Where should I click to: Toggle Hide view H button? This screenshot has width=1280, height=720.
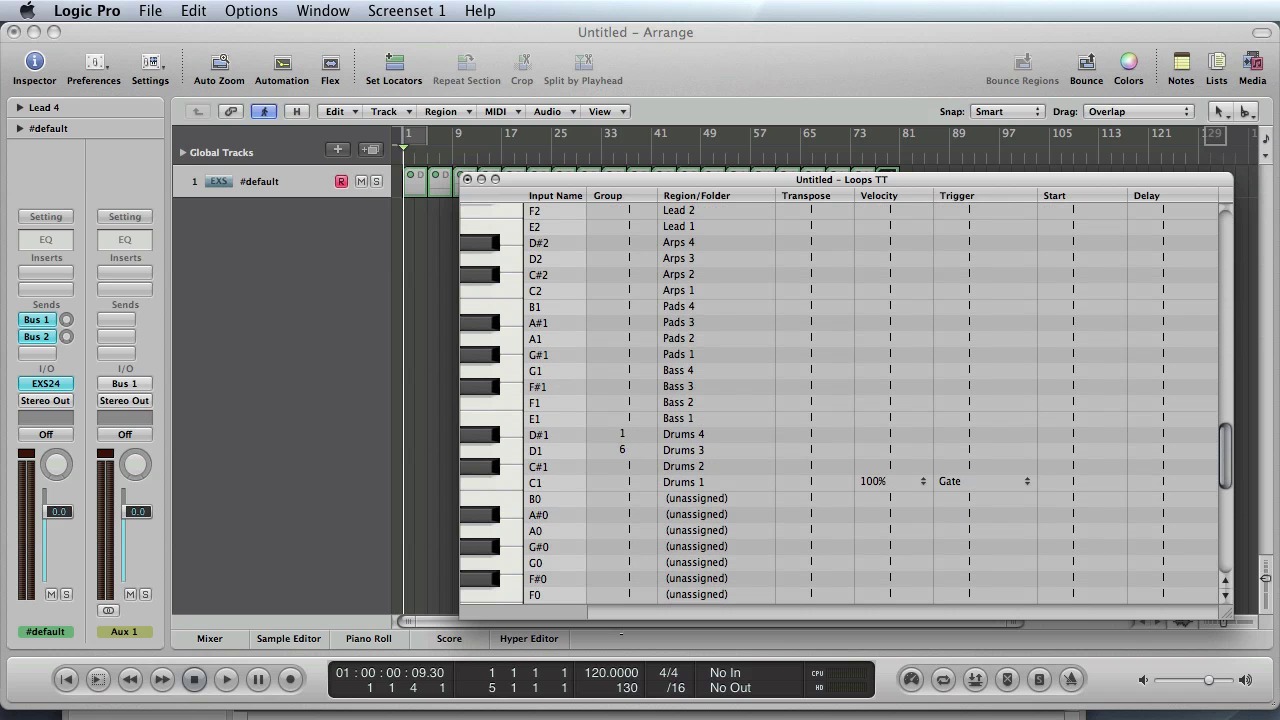point(296,112)
